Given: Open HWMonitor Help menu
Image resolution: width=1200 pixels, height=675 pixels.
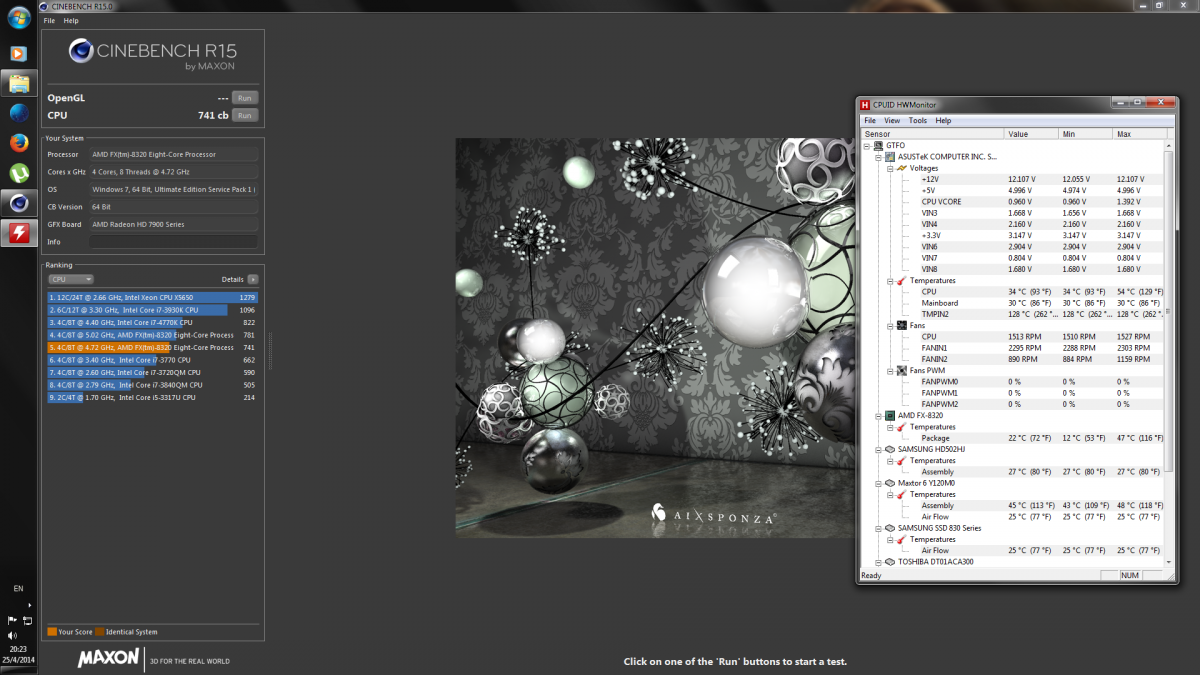Looking at the screenshot, I should click(943, 120).
